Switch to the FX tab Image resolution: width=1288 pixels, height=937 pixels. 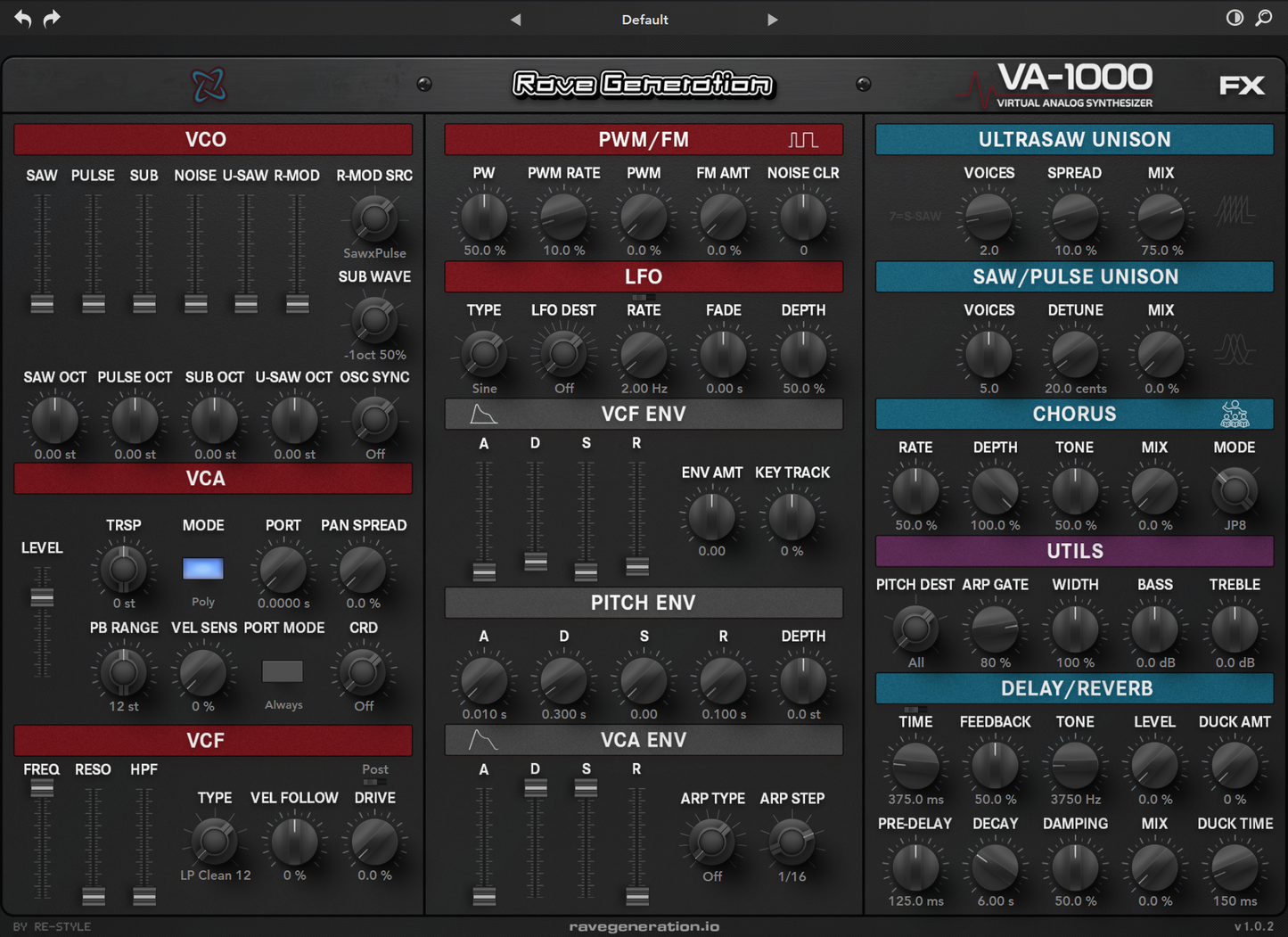[x=1243, y=85]
